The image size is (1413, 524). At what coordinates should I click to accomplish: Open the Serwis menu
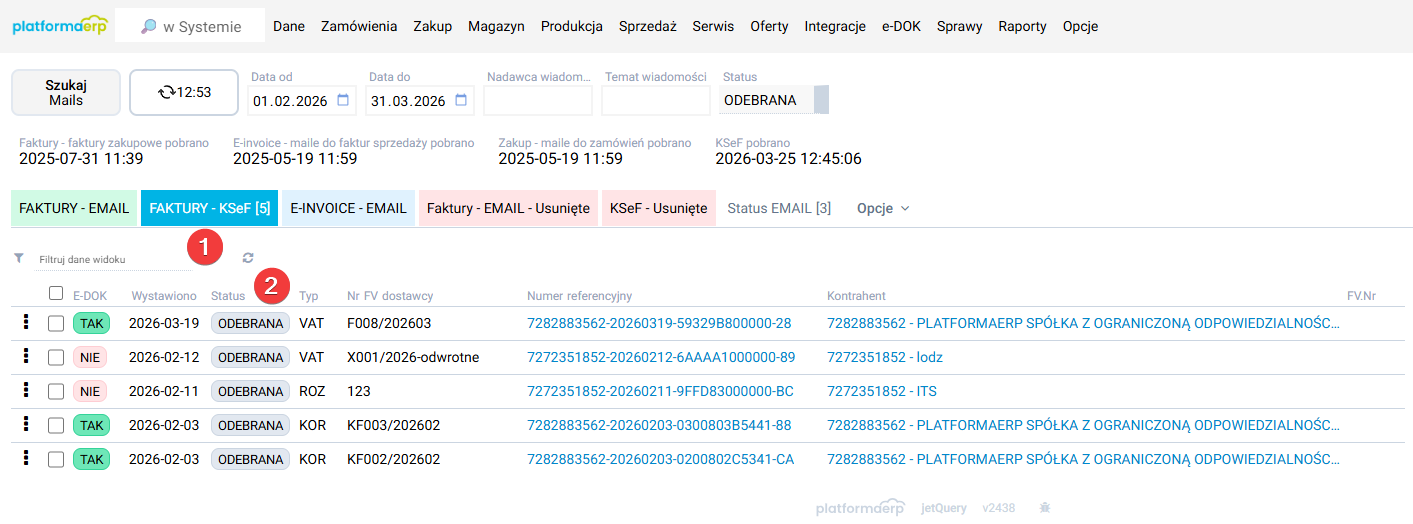tap(713, 27)
